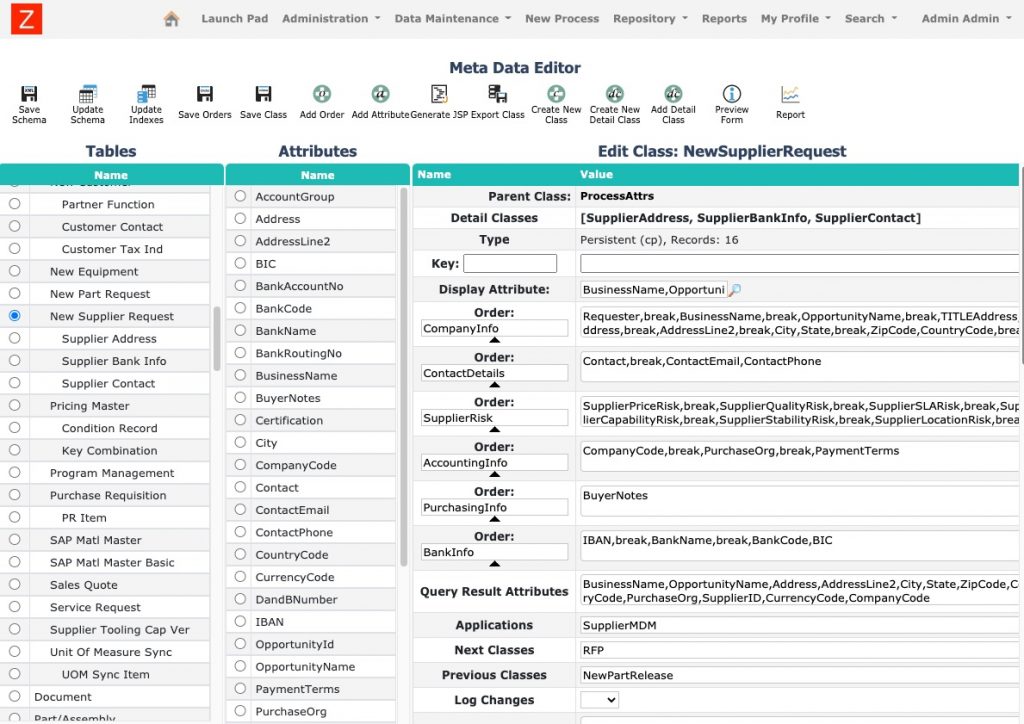Click the Generate JSP icon

click(439, 94)
